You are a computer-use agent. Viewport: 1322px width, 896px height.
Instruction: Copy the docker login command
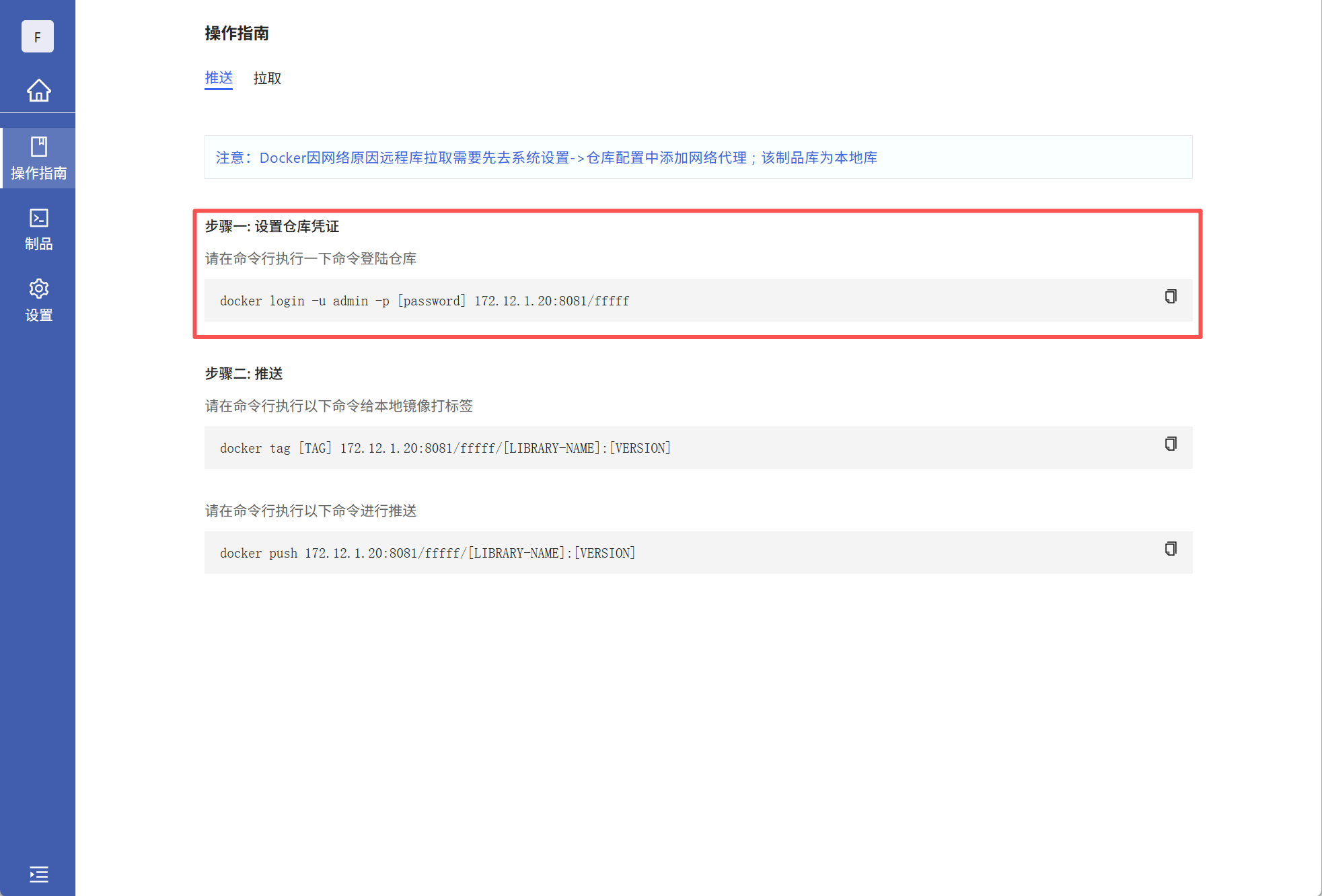[1171, 297]
